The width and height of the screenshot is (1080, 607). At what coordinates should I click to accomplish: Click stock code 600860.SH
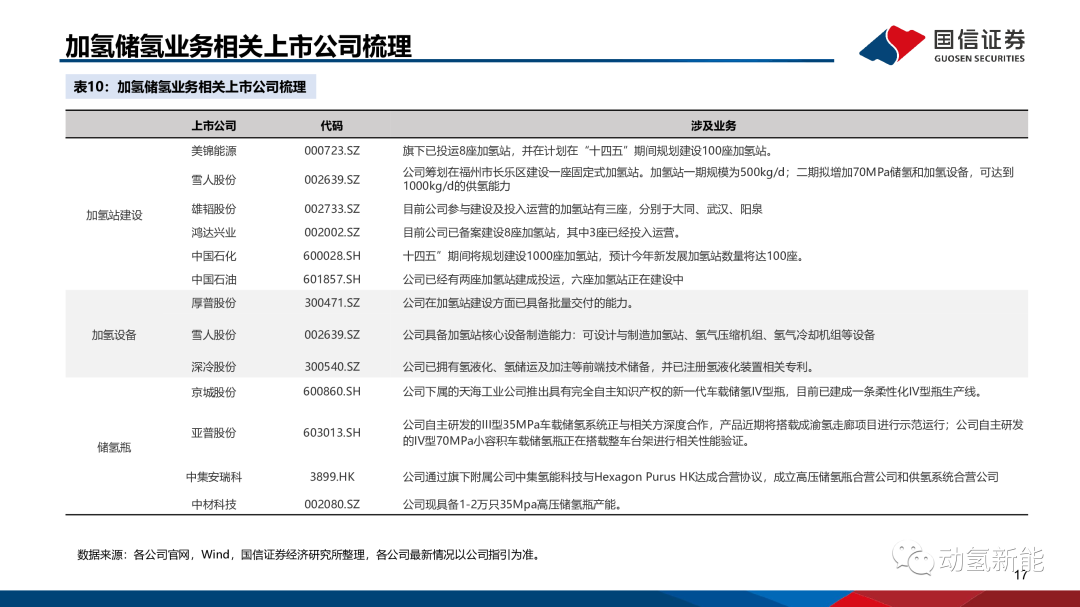tap(332, 391)
